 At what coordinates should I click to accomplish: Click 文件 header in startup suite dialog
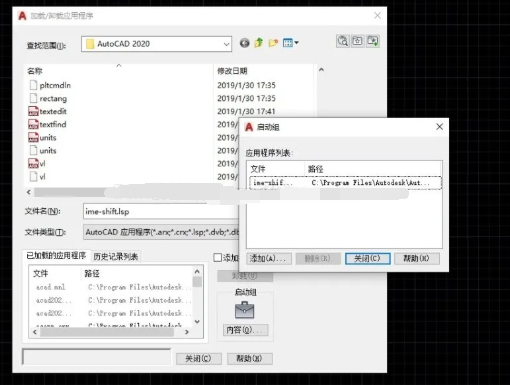pyautogui.click(x=258, y=169)
